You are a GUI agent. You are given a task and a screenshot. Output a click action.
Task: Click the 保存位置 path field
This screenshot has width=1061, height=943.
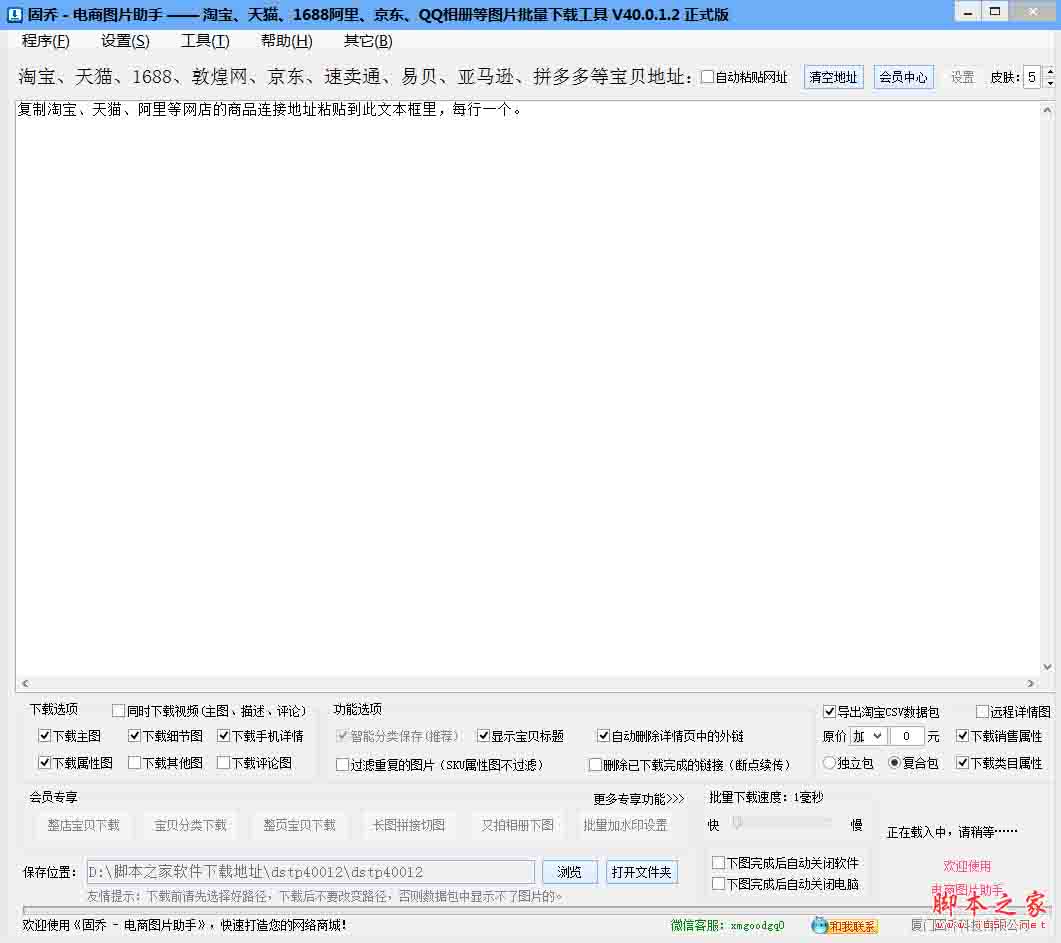coord(311,872)
